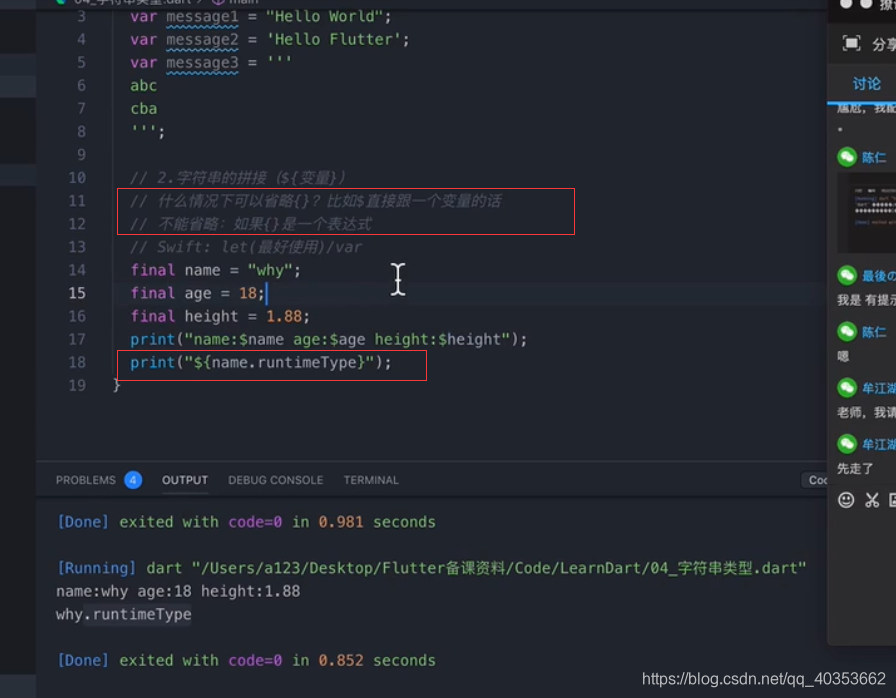
Task: Click 陈仁 WeChat avatar above the image message
Action: coord(847,157)
